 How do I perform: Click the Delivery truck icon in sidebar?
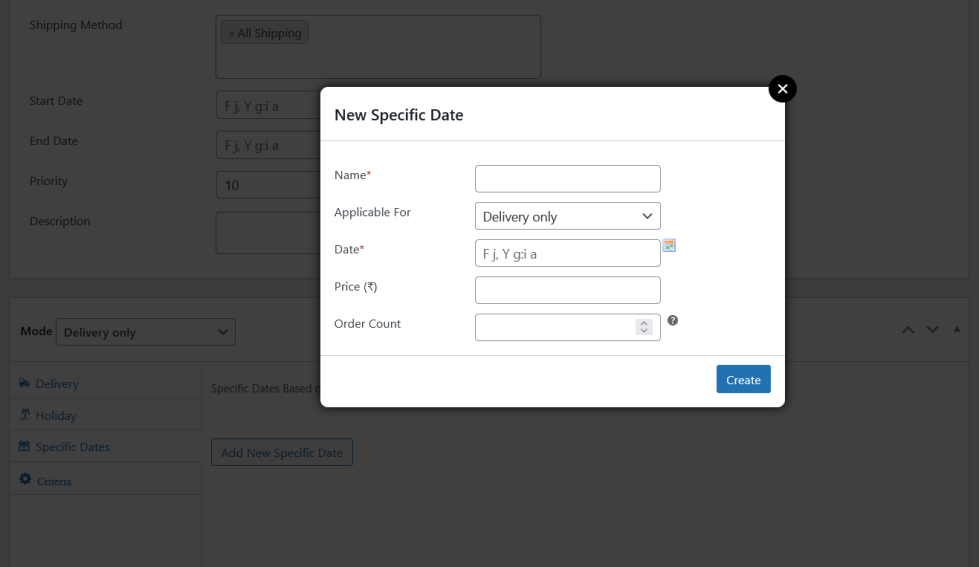click(x=24, y=383)
